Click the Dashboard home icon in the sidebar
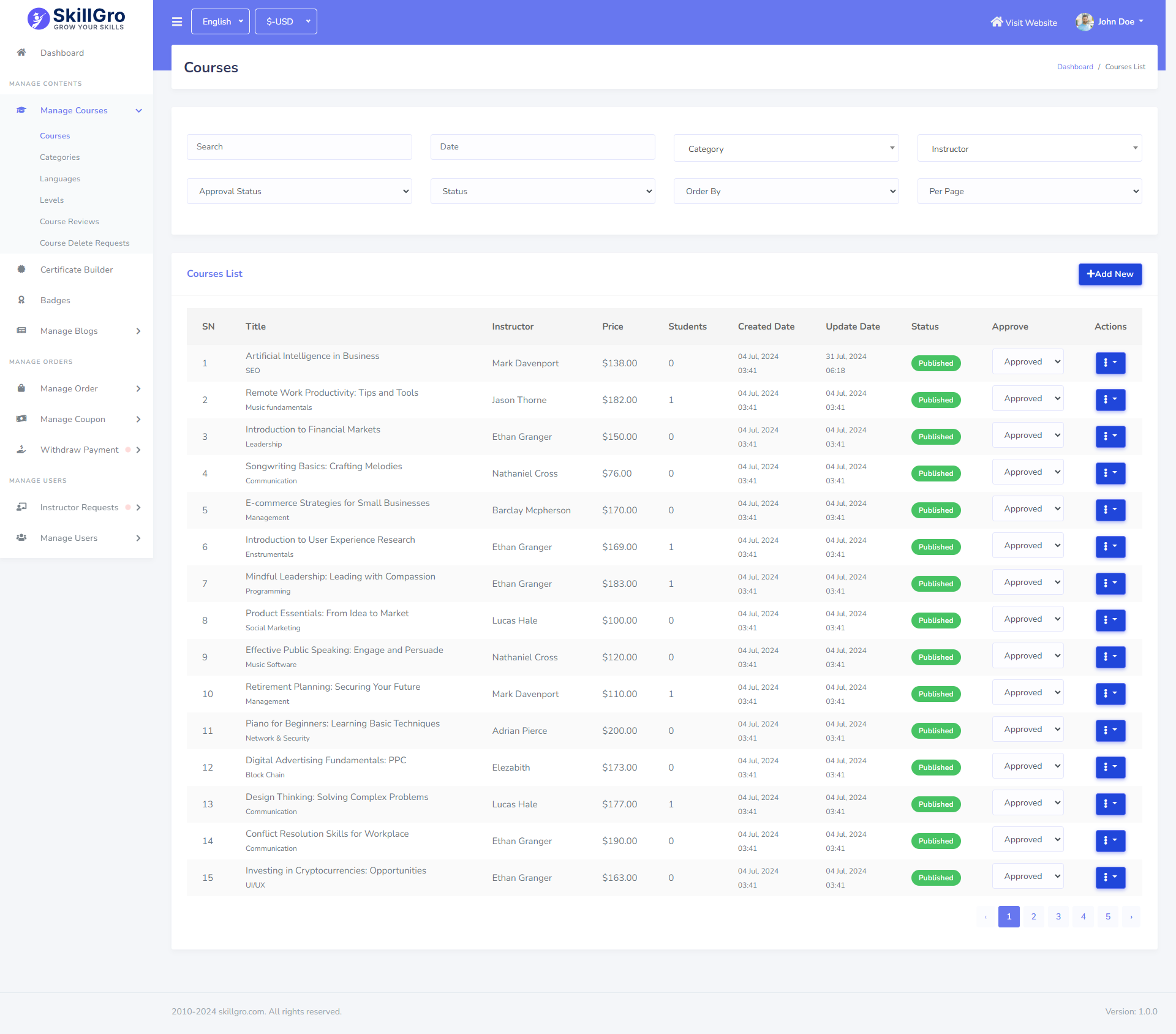The height and width of the screenshot is (1034, 1176). 21,53
